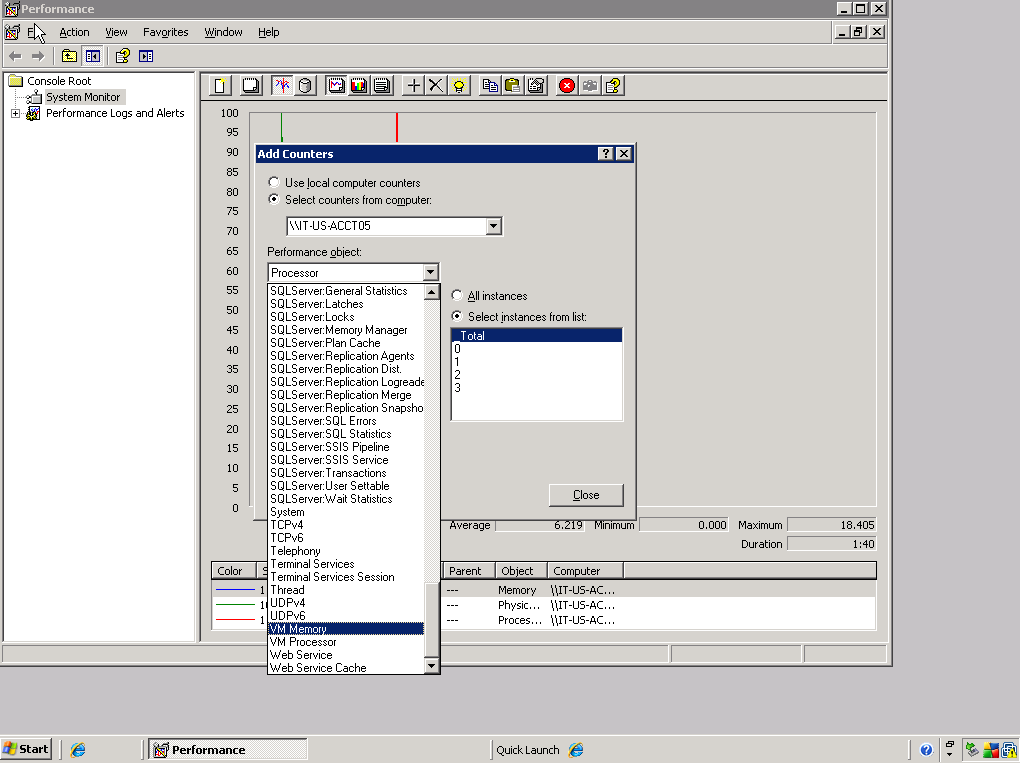Collapse the Performance object dropdown arrow
Image resolution: width=1020 pixels, height=763 pixels.
[x=430, y=273]
